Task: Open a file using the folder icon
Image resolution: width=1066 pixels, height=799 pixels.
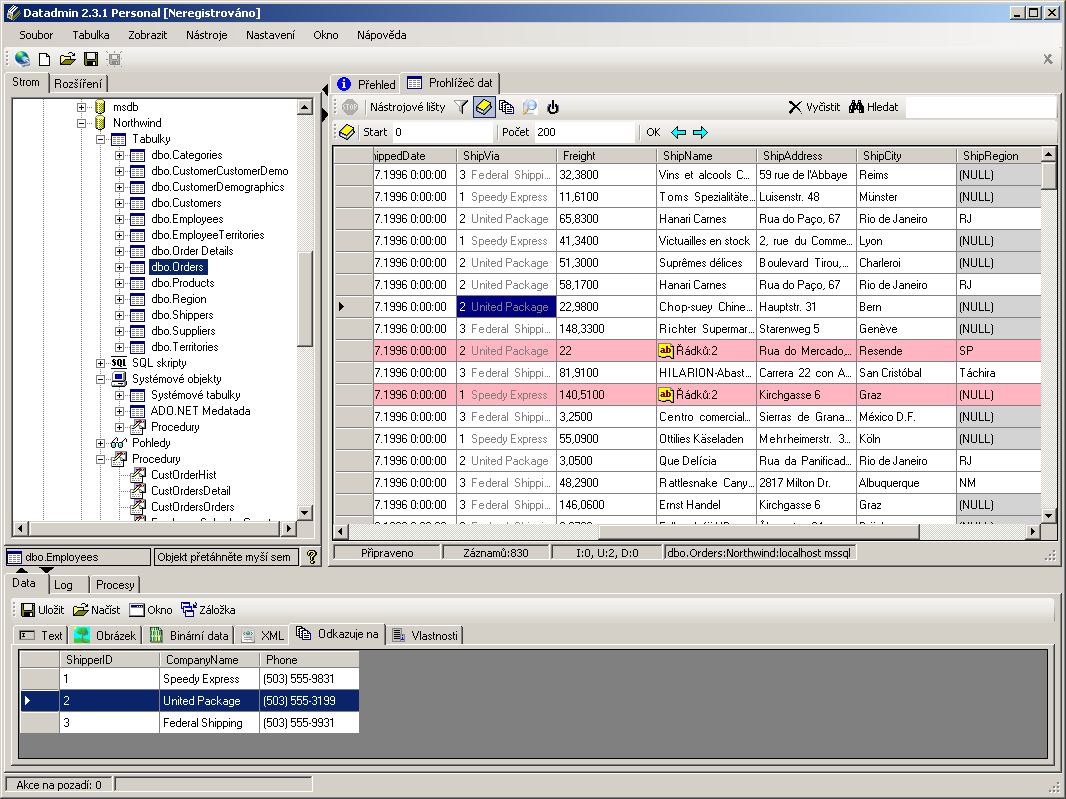Action: (x=67, y=59)
